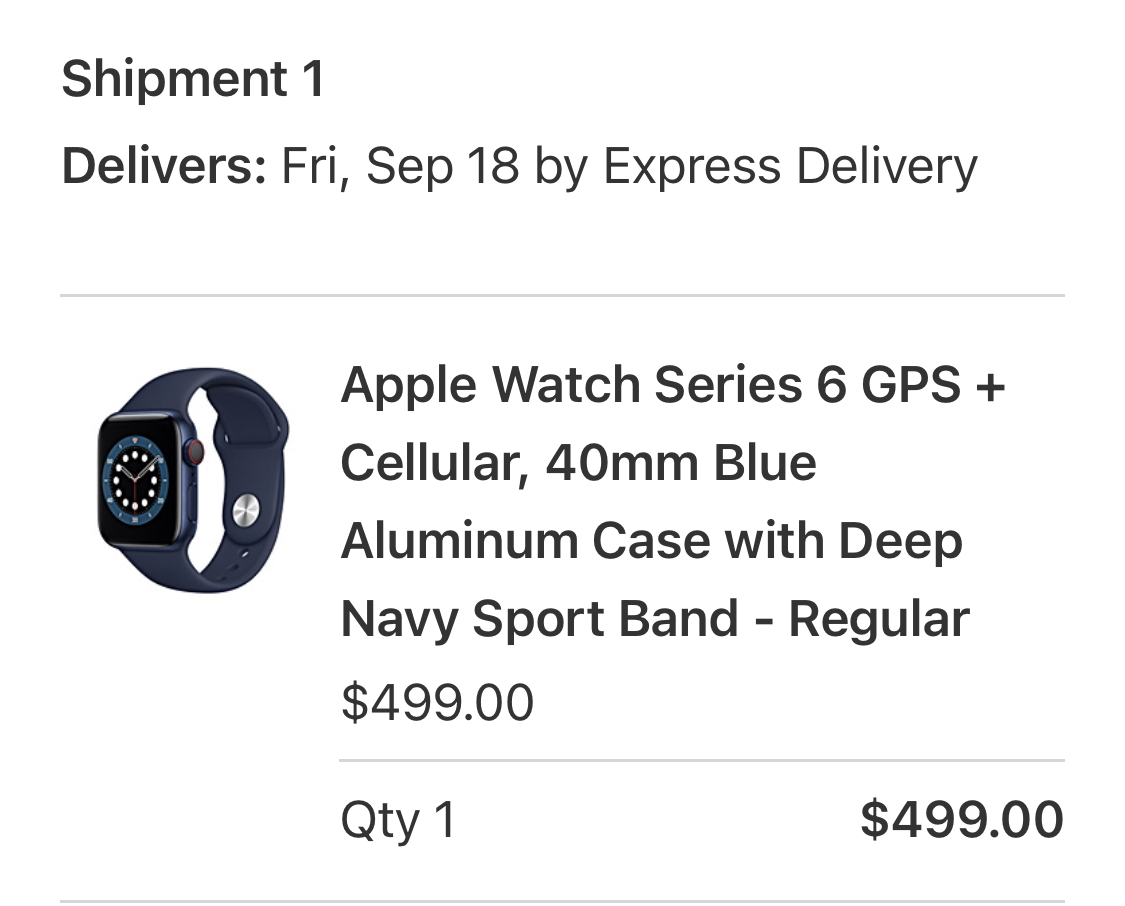Click the bold Delivers label
This screenshot has width=1125, height=906.
pyautogui.click(x=164, y=166)
